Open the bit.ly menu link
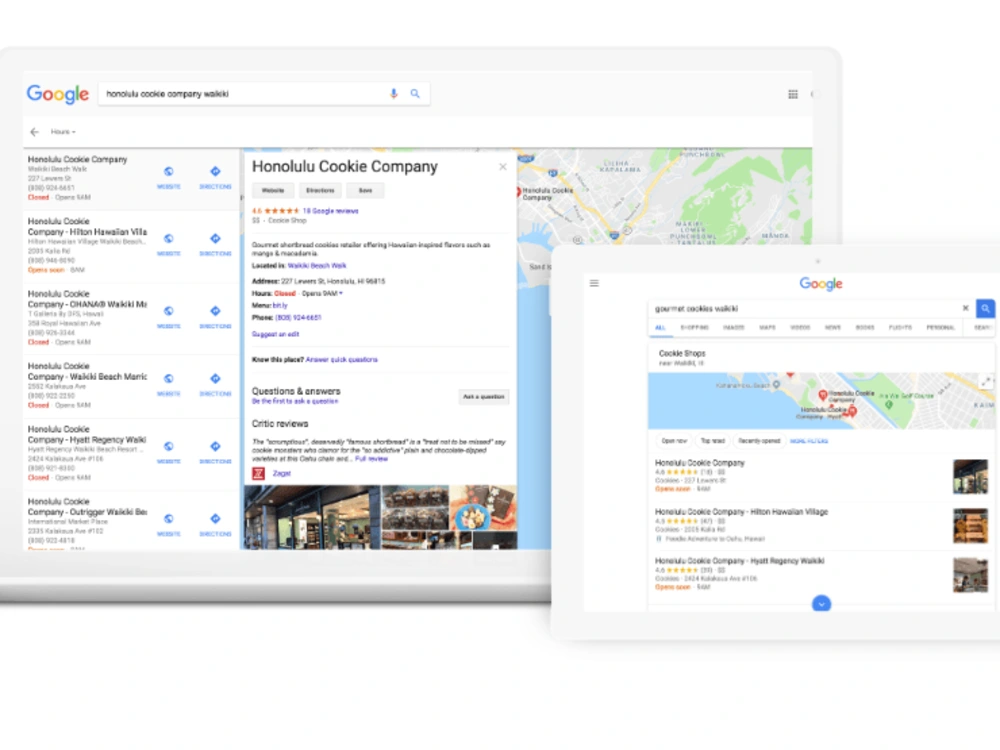This screenshot has height=750, width=1000. [x=280, y=305]
